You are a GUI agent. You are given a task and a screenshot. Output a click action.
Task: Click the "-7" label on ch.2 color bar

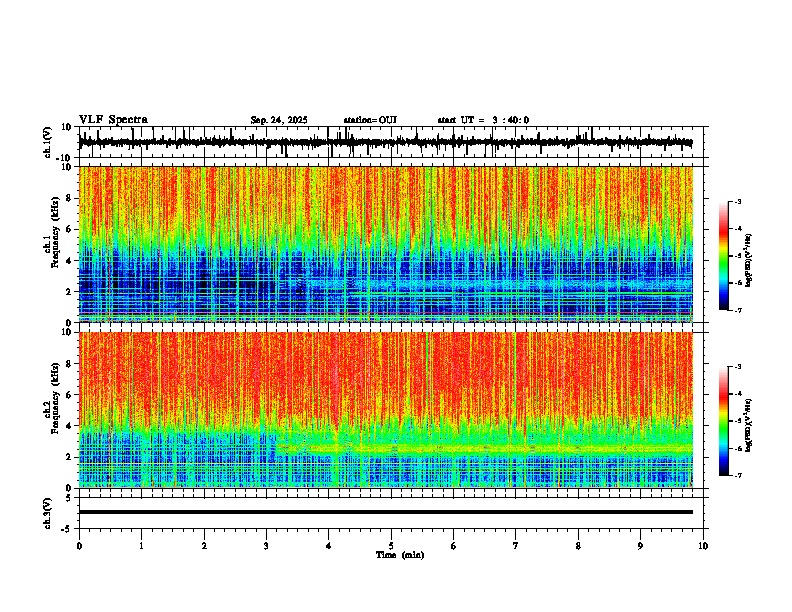(738, 476)
